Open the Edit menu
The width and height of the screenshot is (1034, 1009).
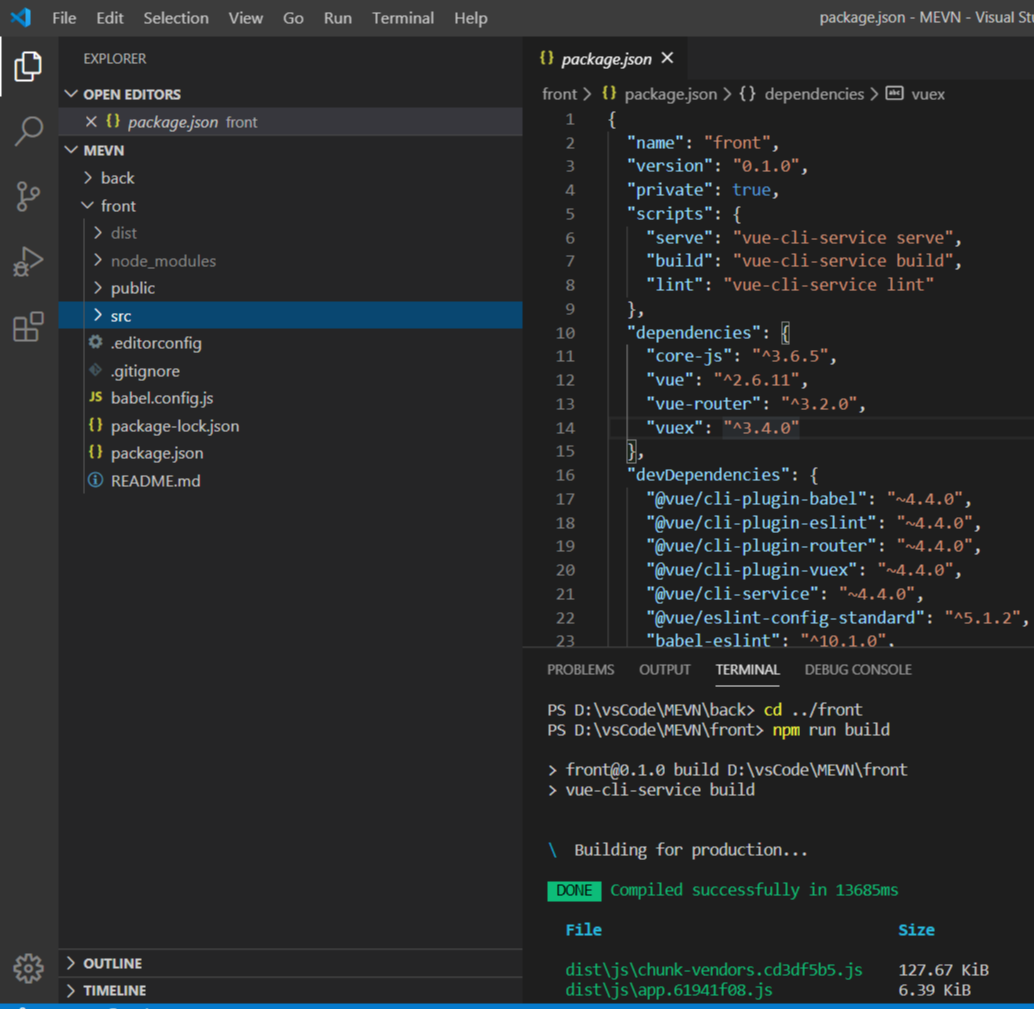[x=109, y=18]
